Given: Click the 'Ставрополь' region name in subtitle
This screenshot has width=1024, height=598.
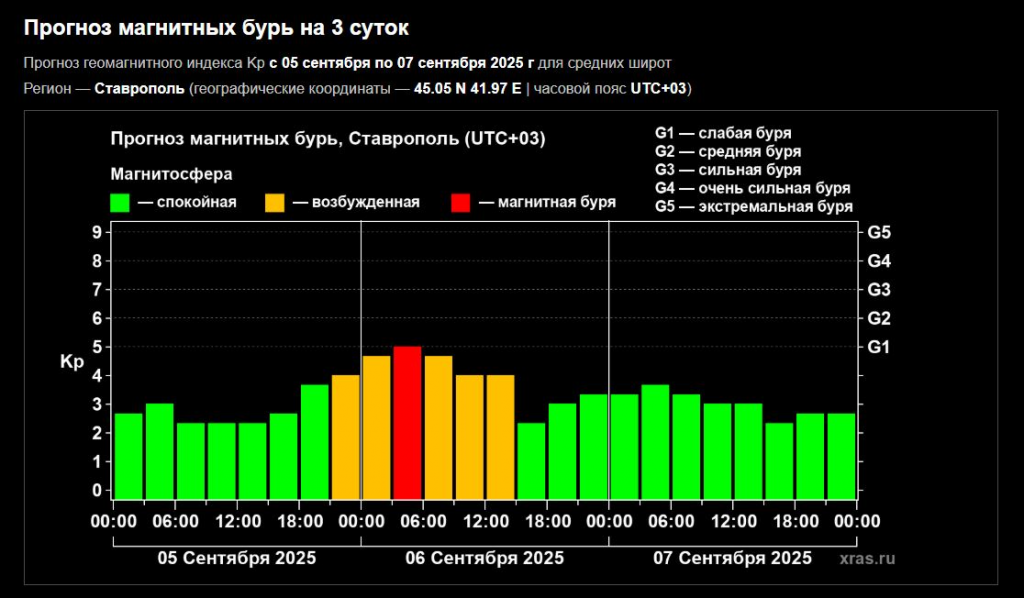Looking at the screenshot, I should (139, 89).
